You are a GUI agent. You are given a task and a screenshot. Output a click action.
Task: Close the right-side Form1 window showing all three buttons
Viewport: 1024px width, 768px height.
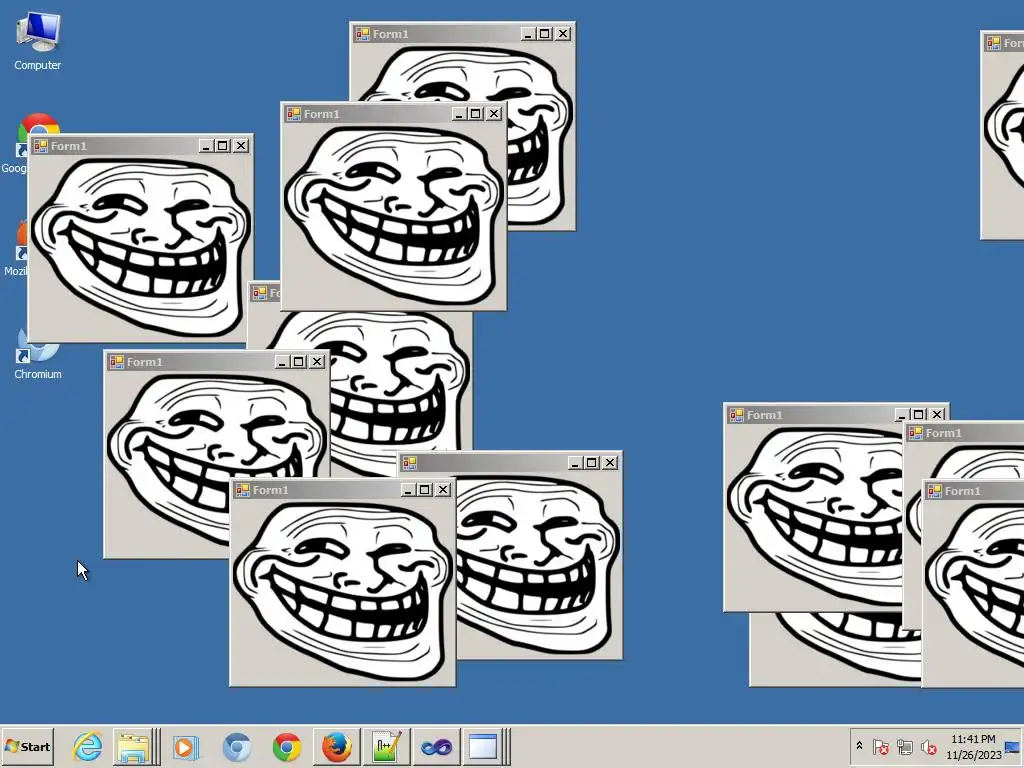pos(937,415)
